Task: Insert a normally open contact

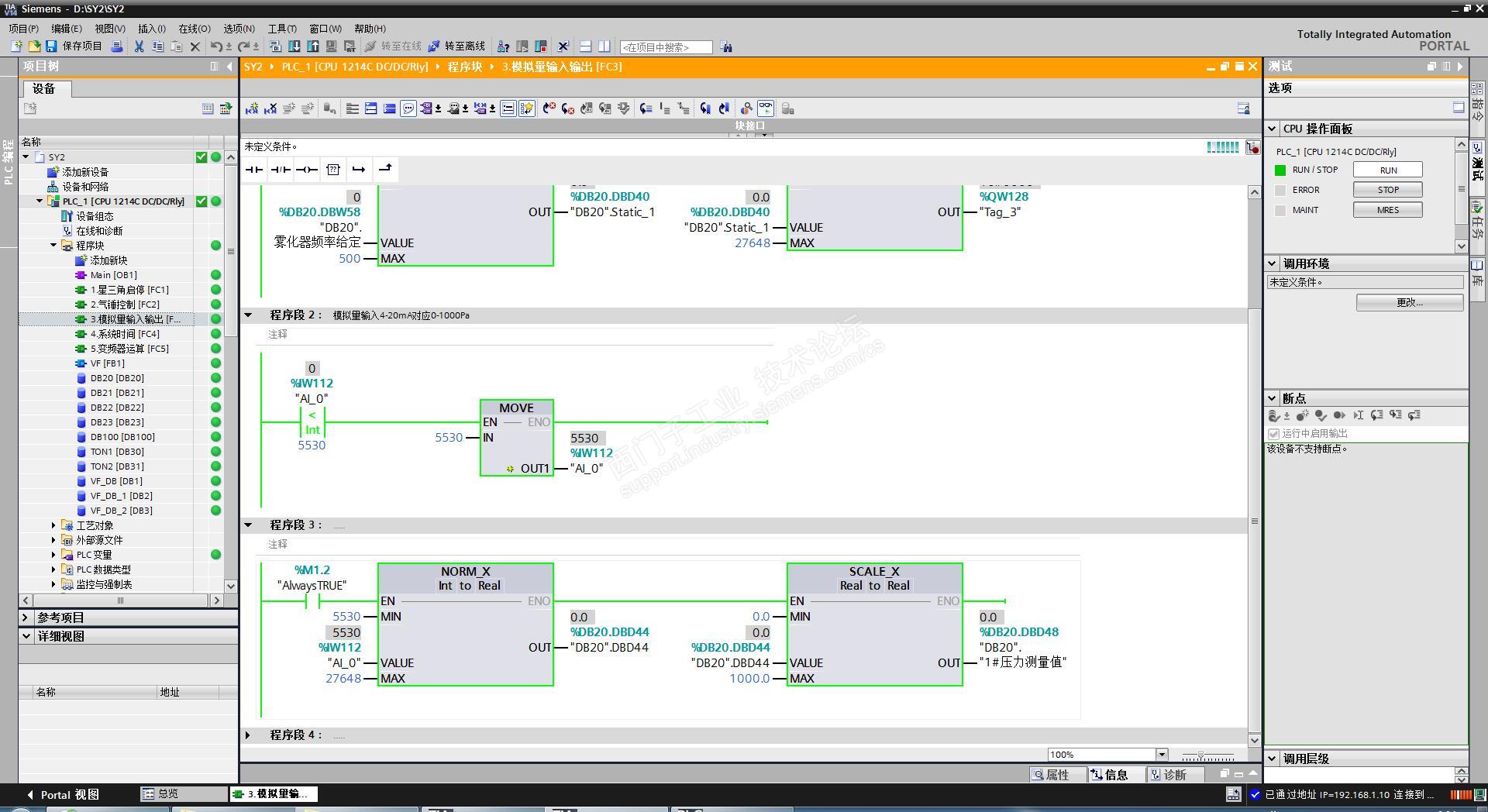Action: (x=253, y=169)
